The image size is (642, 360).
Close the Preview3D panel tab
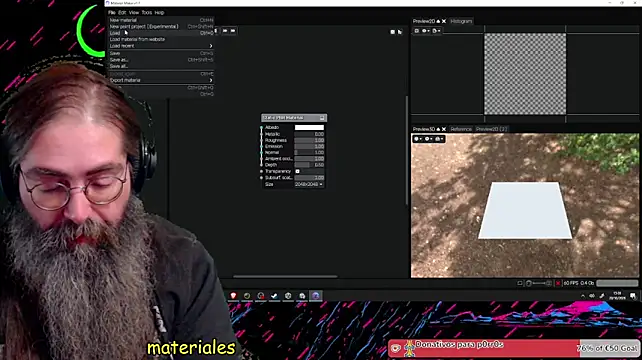tap(444, 129)
